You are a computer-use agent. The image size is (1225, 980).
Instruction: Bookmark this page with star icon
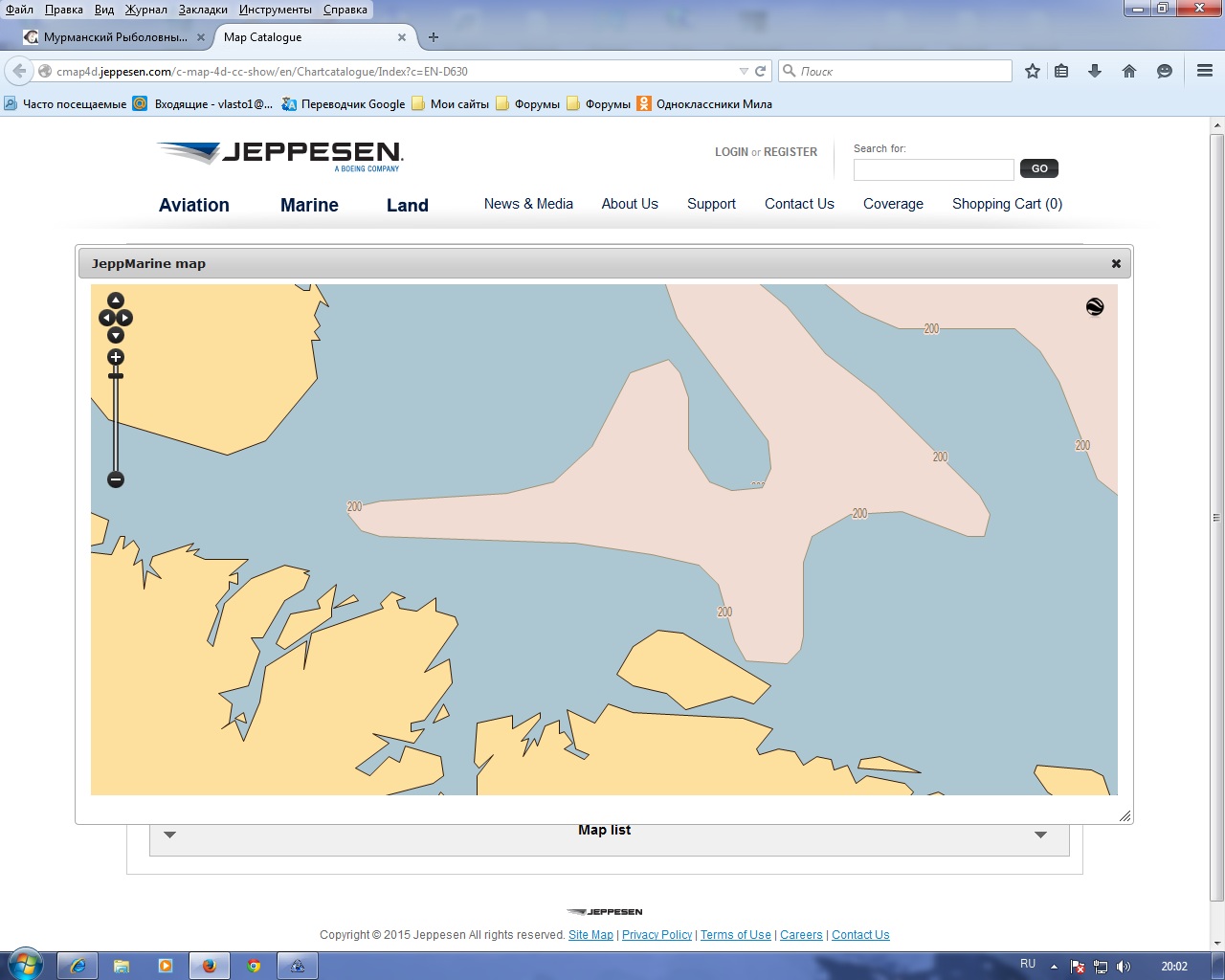[1033, 71]
